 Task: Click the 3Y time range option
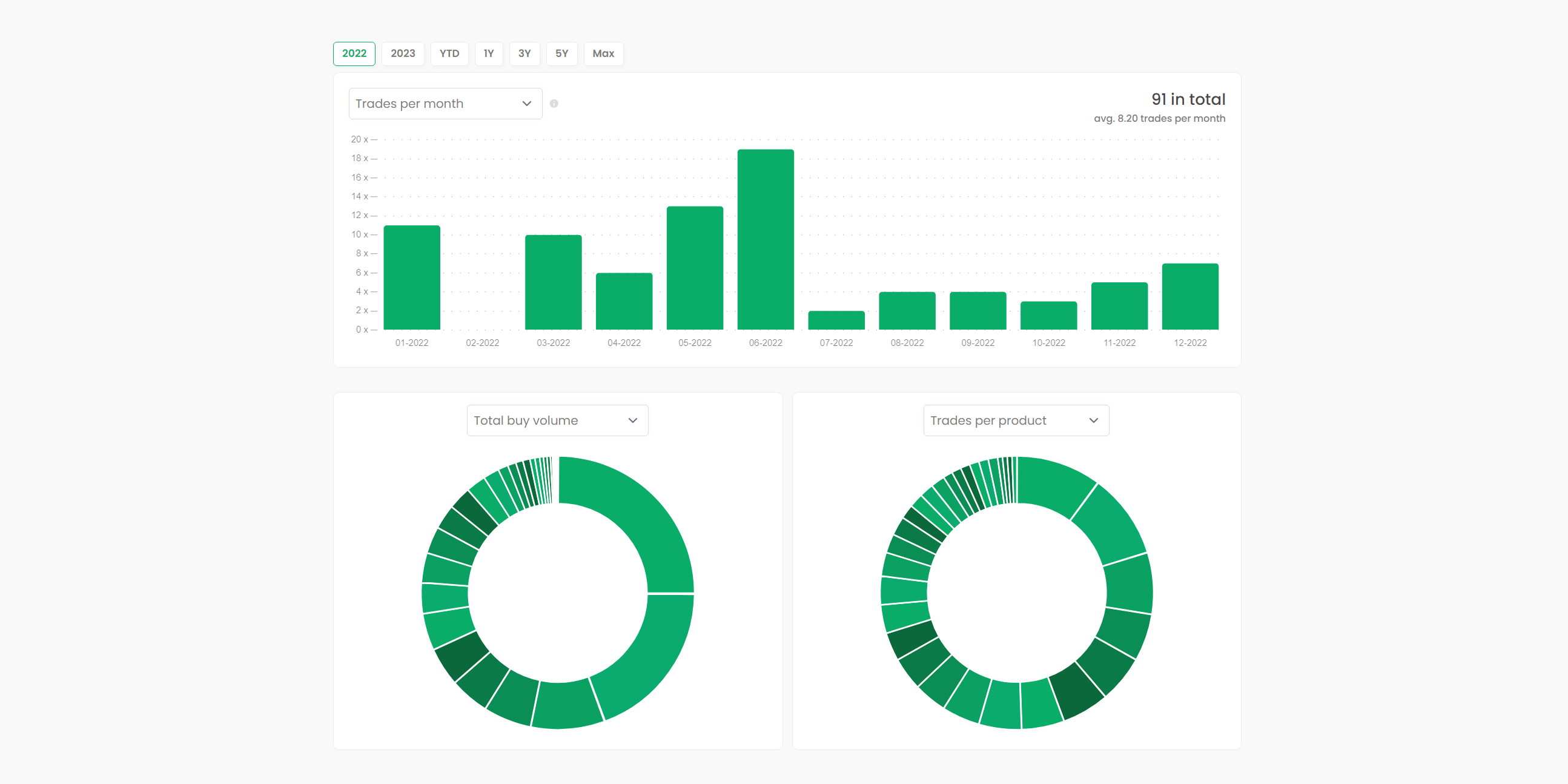coord(525,53)
